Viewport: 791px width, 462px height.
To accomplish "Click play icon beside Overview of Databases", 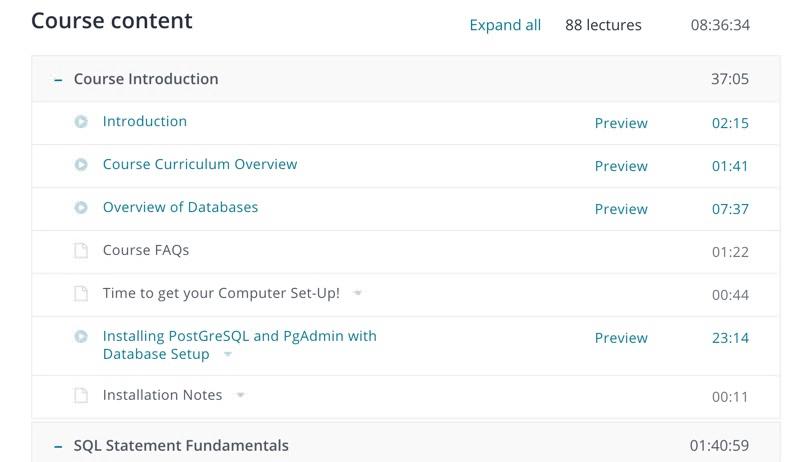I will [81, 207].
